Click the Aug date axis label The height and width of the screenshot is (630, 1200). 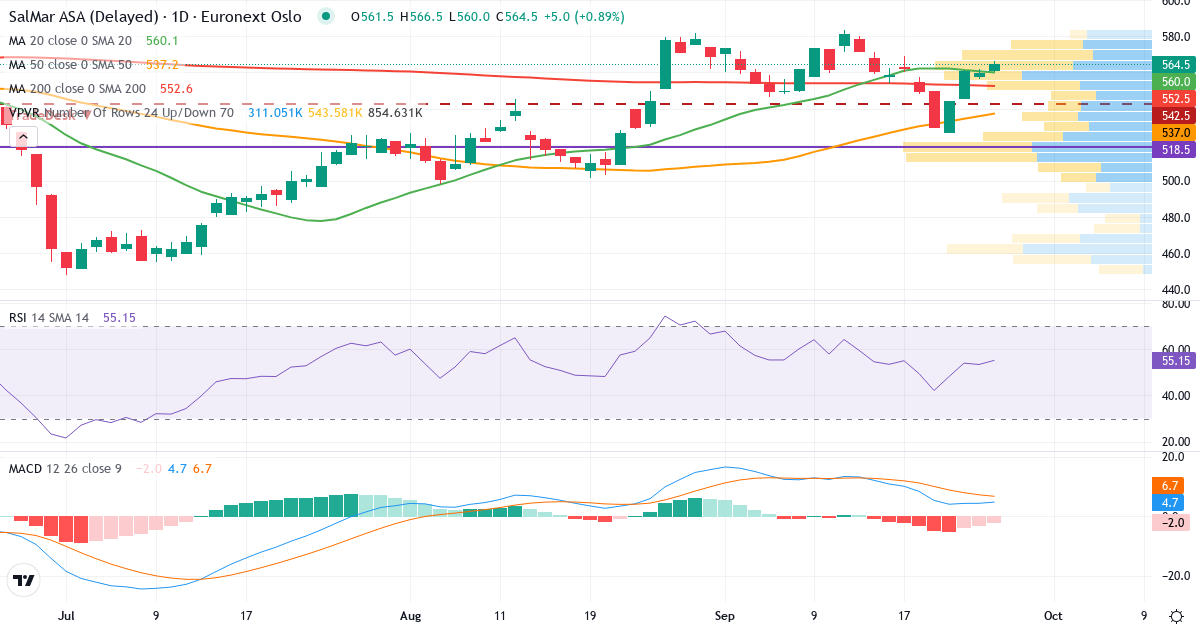411,616
